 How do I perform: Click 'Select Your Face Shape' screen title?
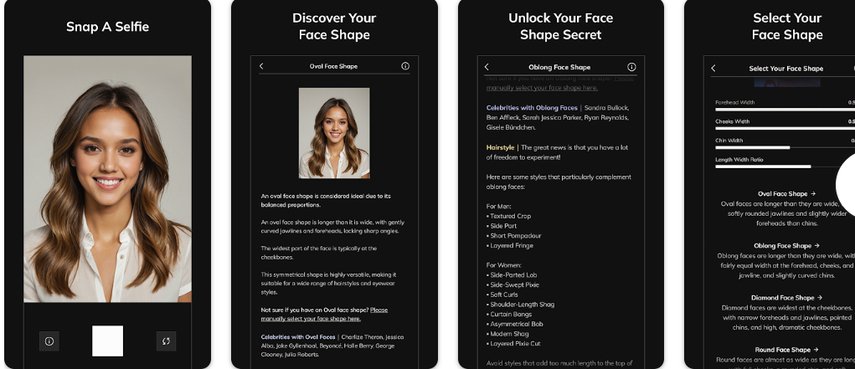click(786, 68)
